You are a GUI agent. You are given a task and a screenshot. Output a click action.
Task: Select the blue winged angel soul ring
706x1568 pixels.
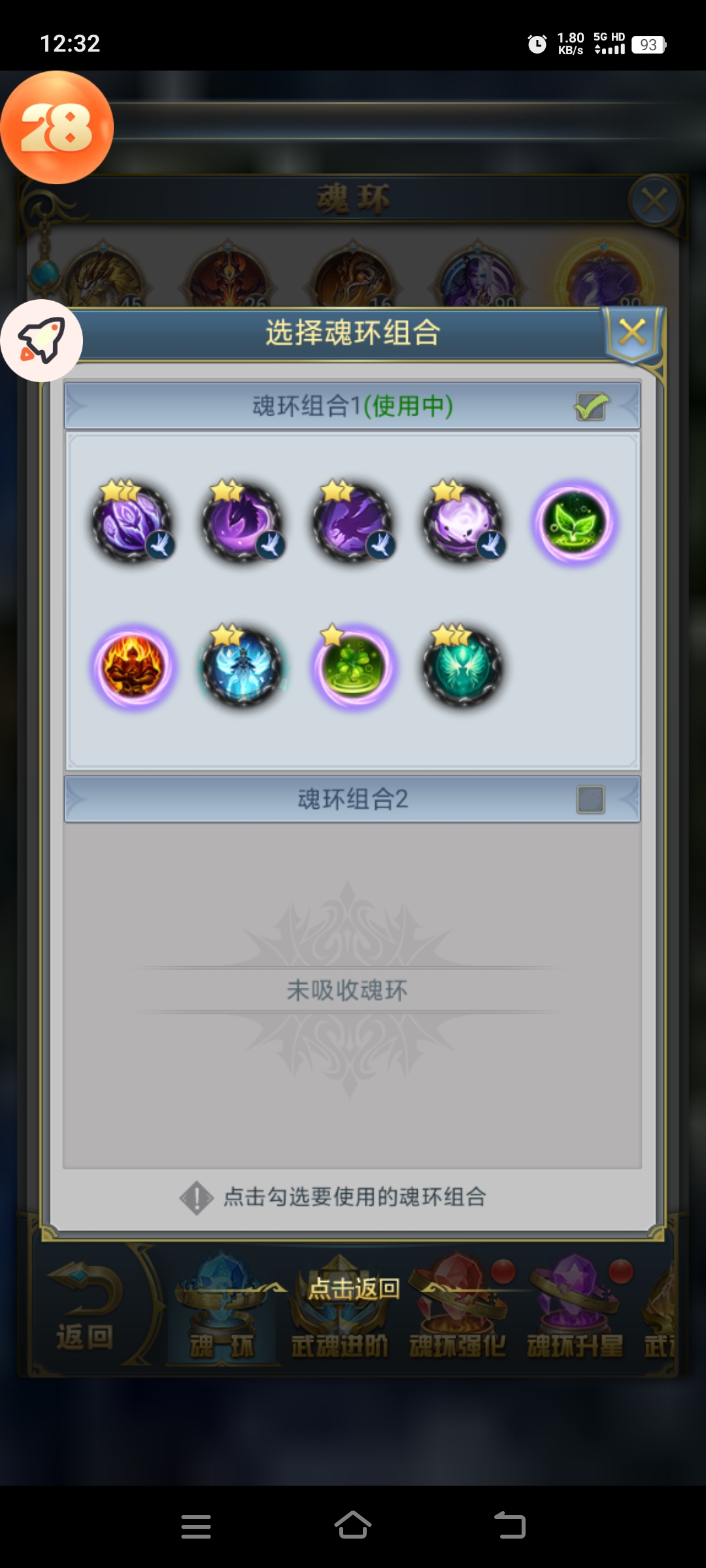[x=243, y=666]
